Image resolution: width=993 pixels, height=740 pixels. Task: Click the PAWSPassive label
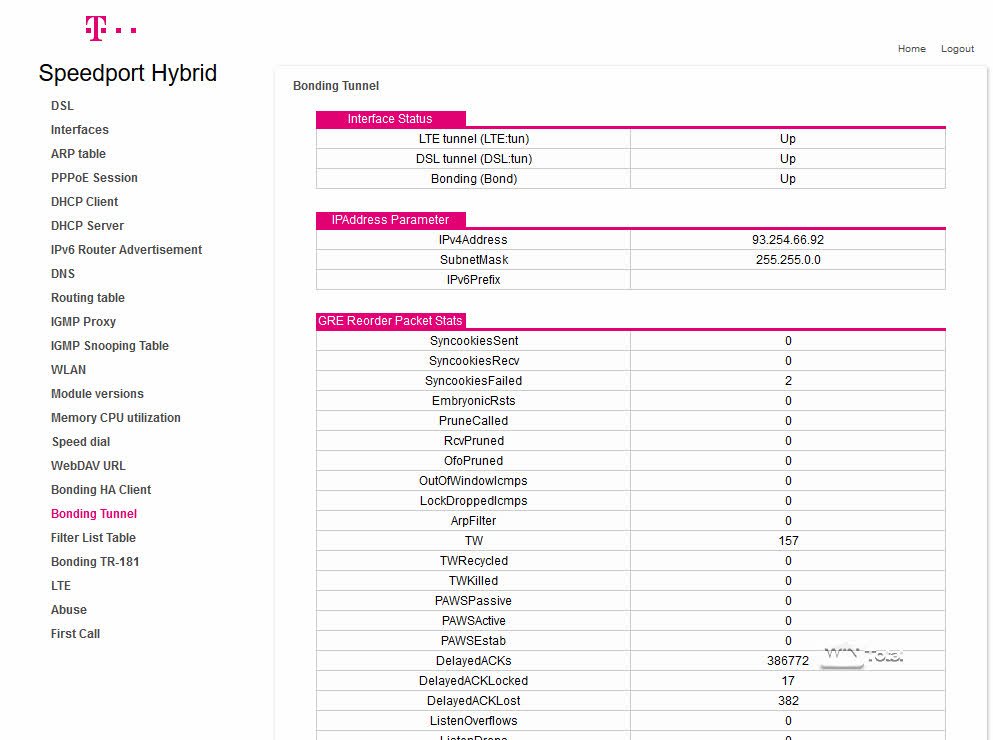pyautogui.click(x=474, y=601)
